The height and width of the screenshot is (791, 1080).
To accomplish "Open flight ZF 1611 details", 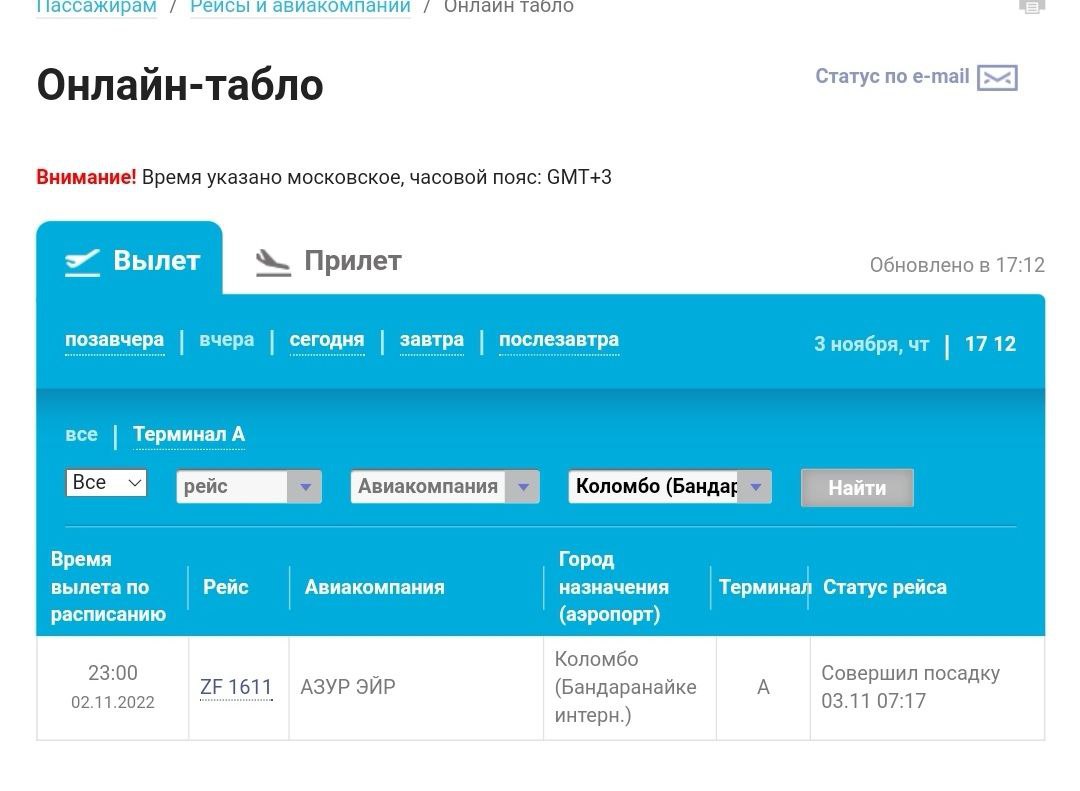I will tap(236, 687).
